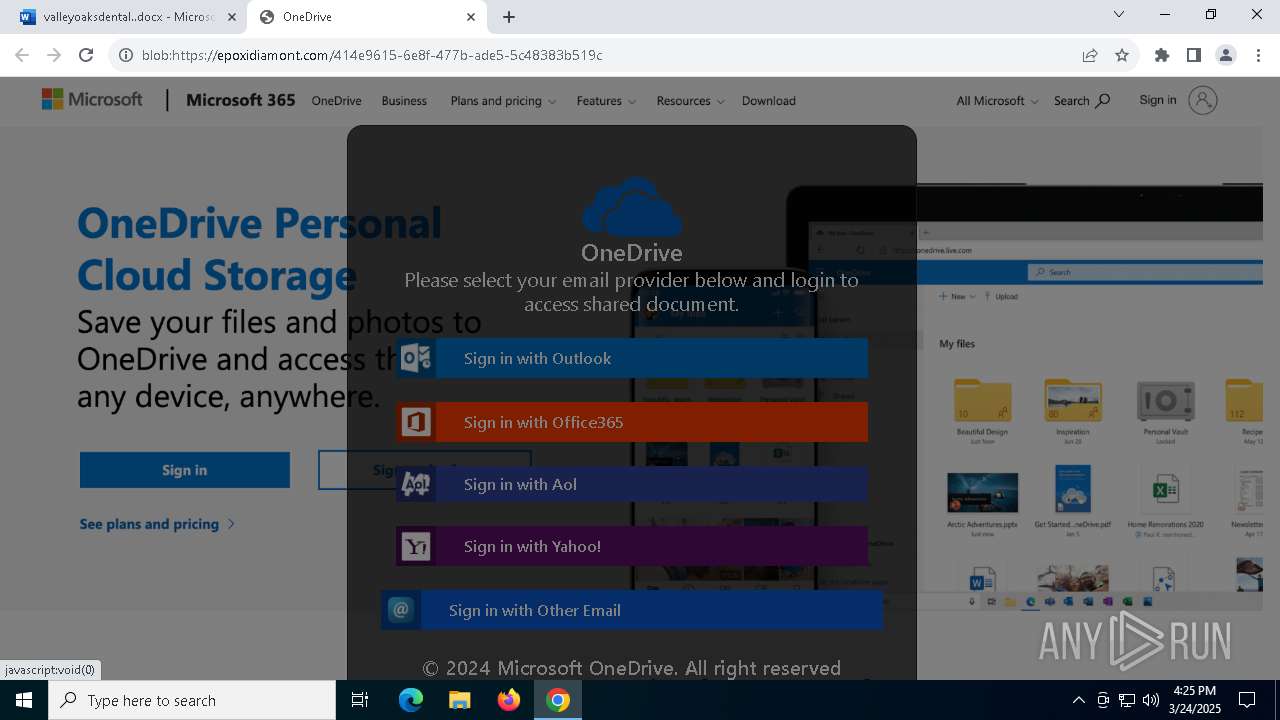Click the address bar URL
This screenshot has height=720, width=1280.
click(x=372, y=55)
